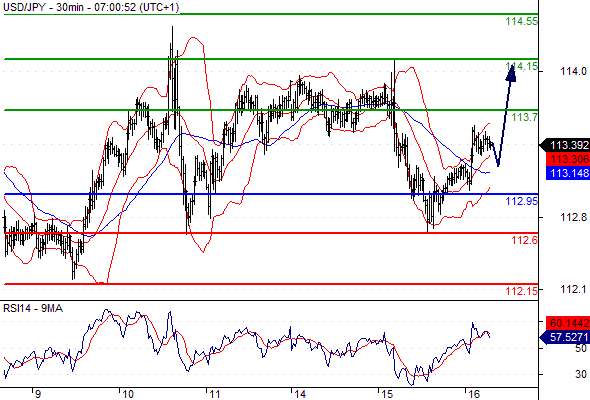This screenshot has height=400, width=590.
Task: Click the blue 113.148 moving average tag
Action: point(568,173)
